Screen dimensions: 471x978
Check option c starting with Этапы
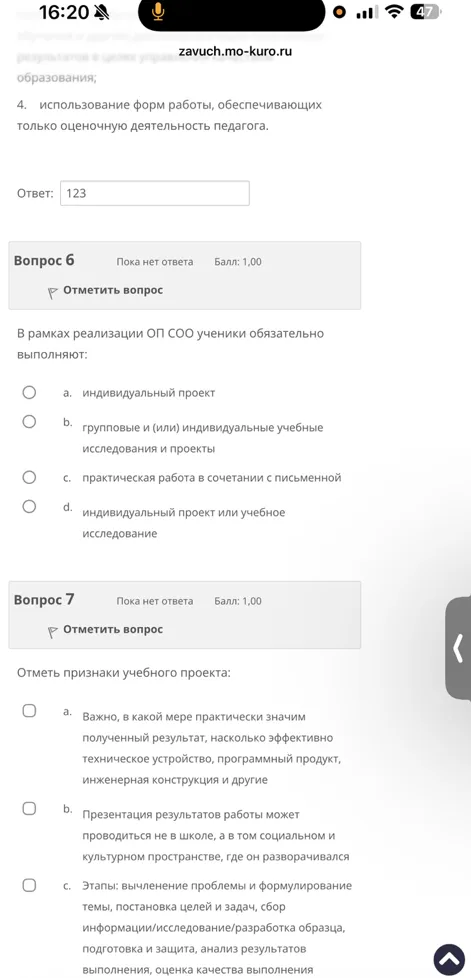[x=29, y=885]
